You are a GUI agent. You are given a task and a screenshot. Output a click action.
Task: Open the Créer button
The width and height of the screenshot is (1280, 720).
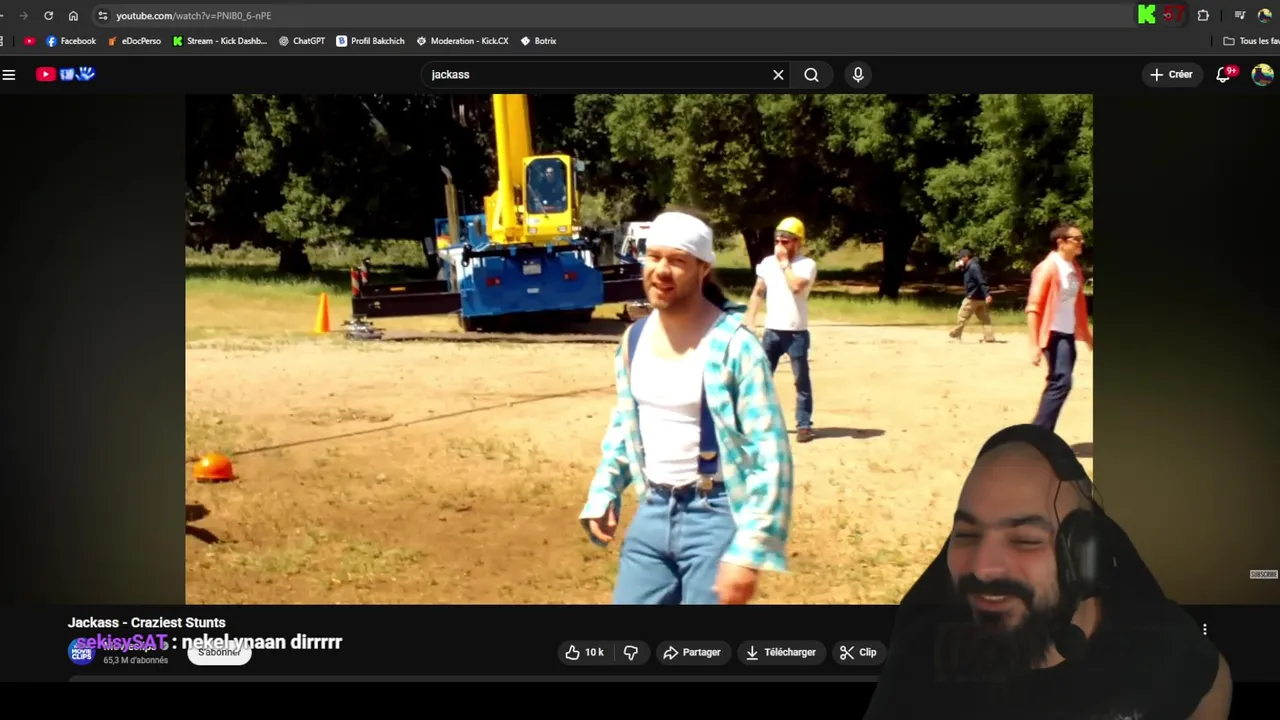tap(1171, 74)
